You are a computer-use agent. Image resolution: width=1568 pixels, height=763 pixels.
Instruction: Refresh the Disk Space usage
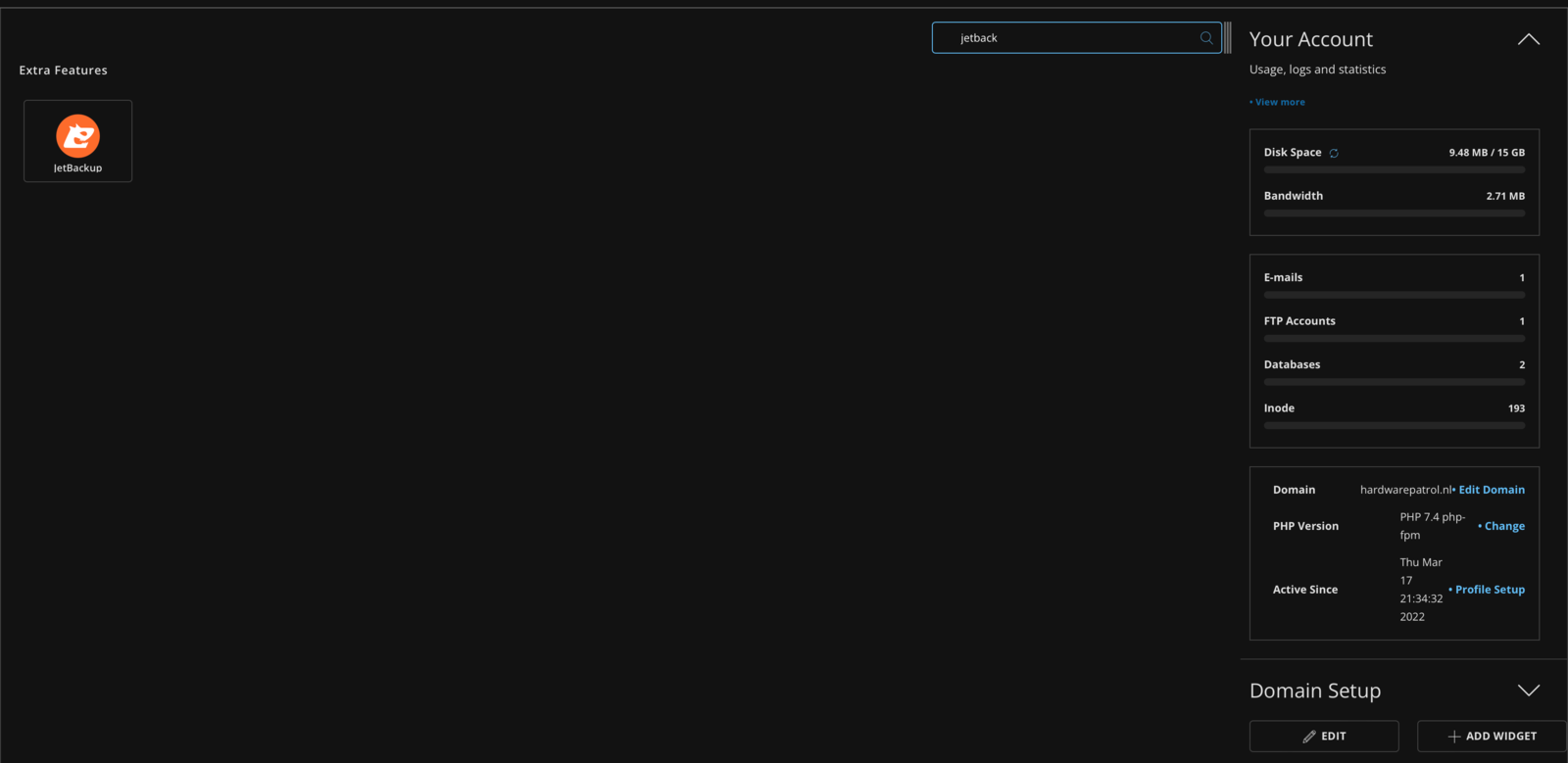(x=1334, y=154)
